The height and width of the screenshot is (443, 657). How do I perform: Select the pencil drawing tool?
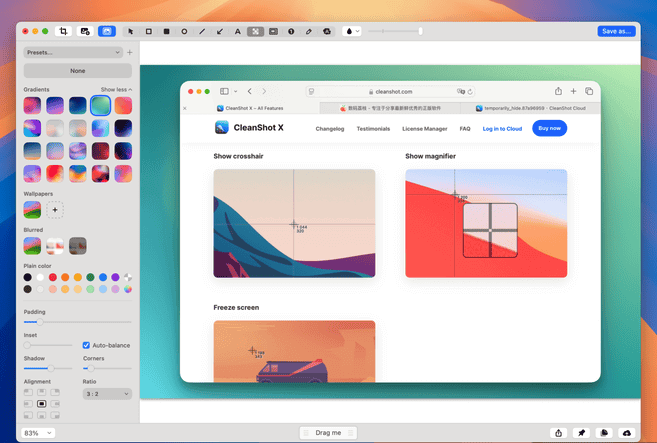(309, 31)
